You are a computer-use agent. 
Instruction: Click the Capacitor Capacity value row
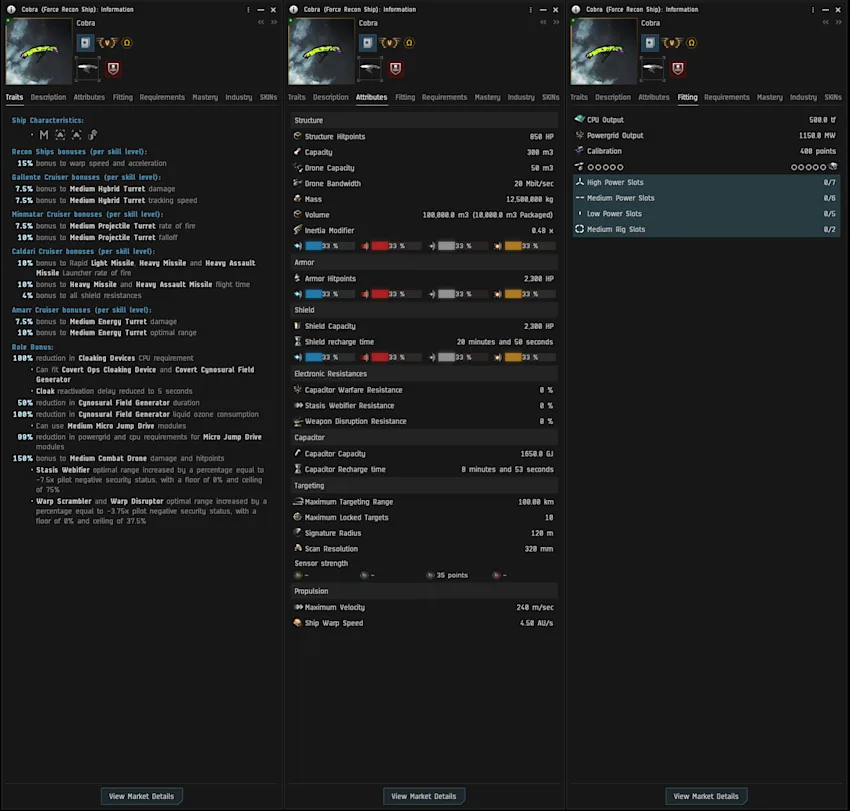424,453
